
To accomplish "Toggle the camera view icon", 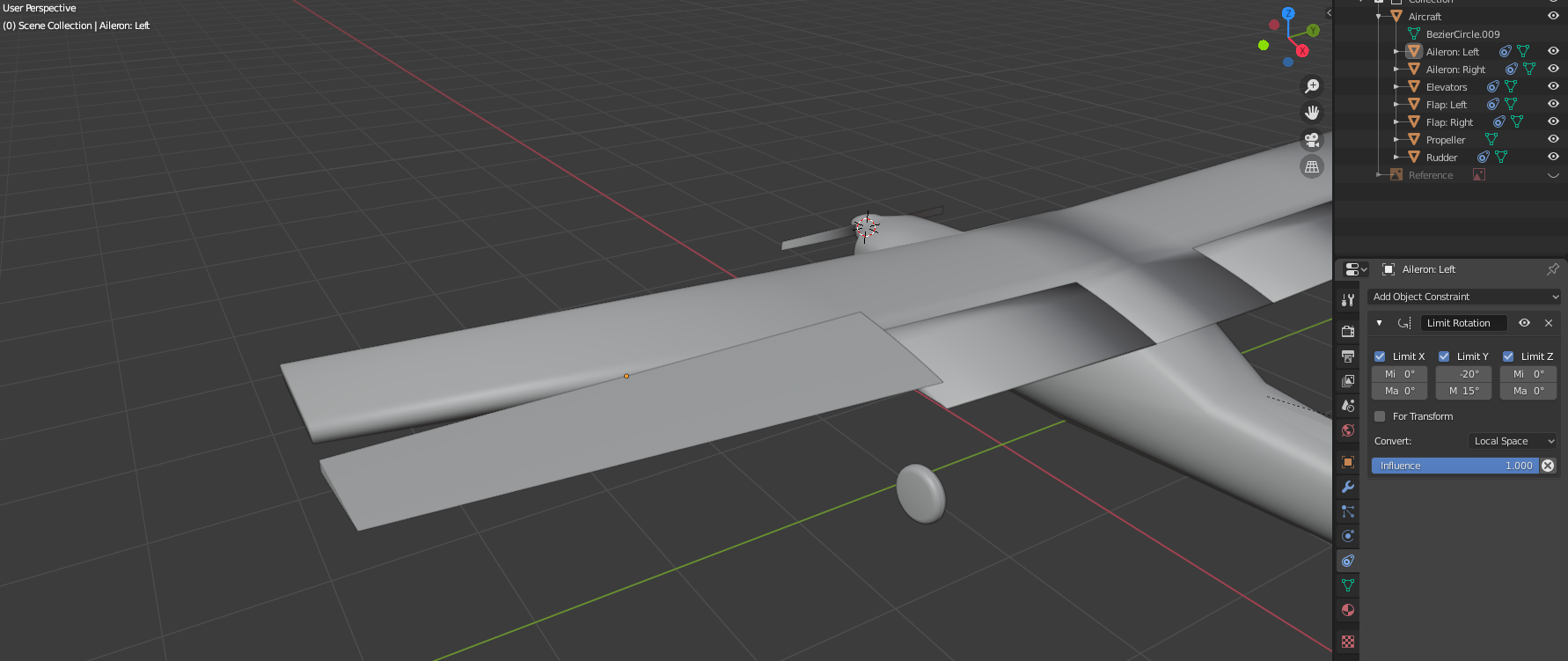I will 1312,140.
